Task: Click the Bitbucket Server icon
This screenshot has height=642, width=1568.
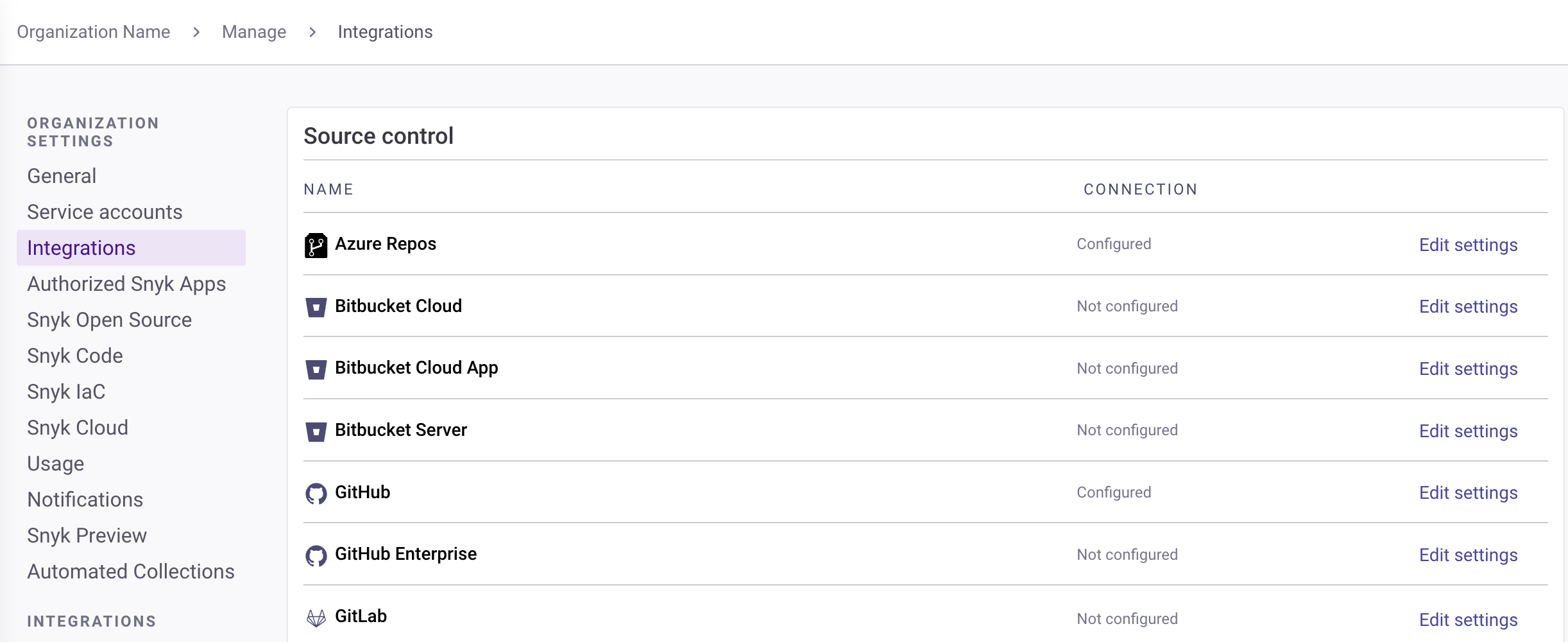Action: click(317, 431)
